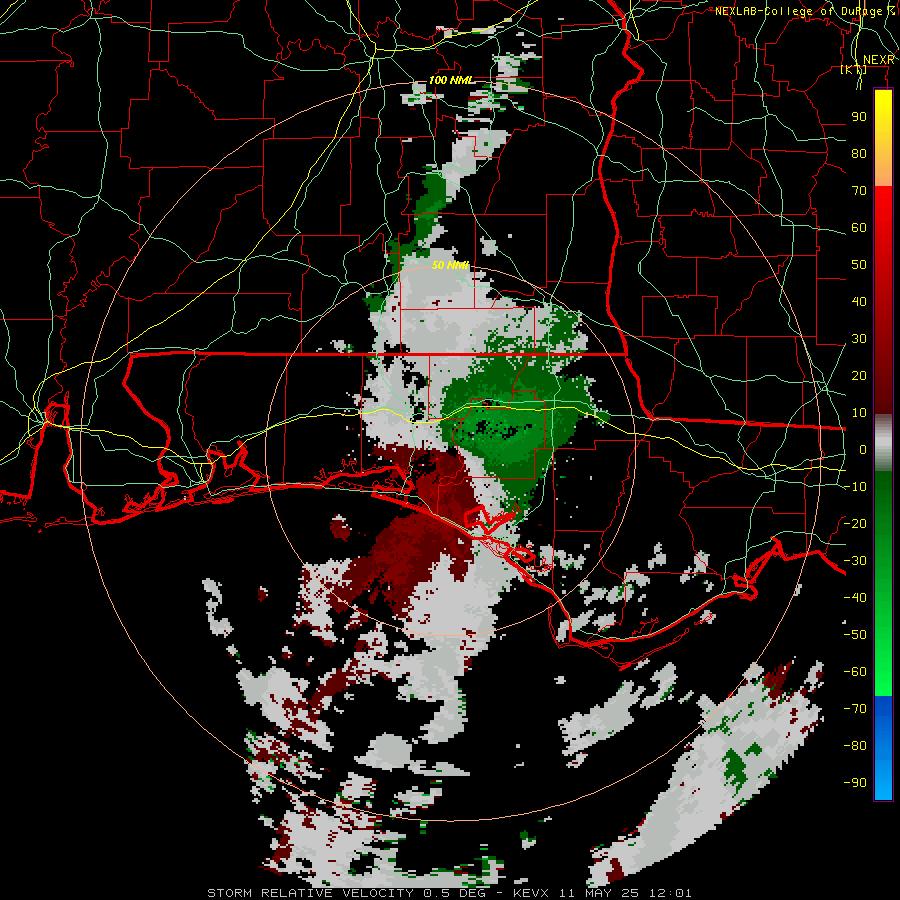Click the 30 value on velocity scale

pyautogui.click(x=859, y=339)
